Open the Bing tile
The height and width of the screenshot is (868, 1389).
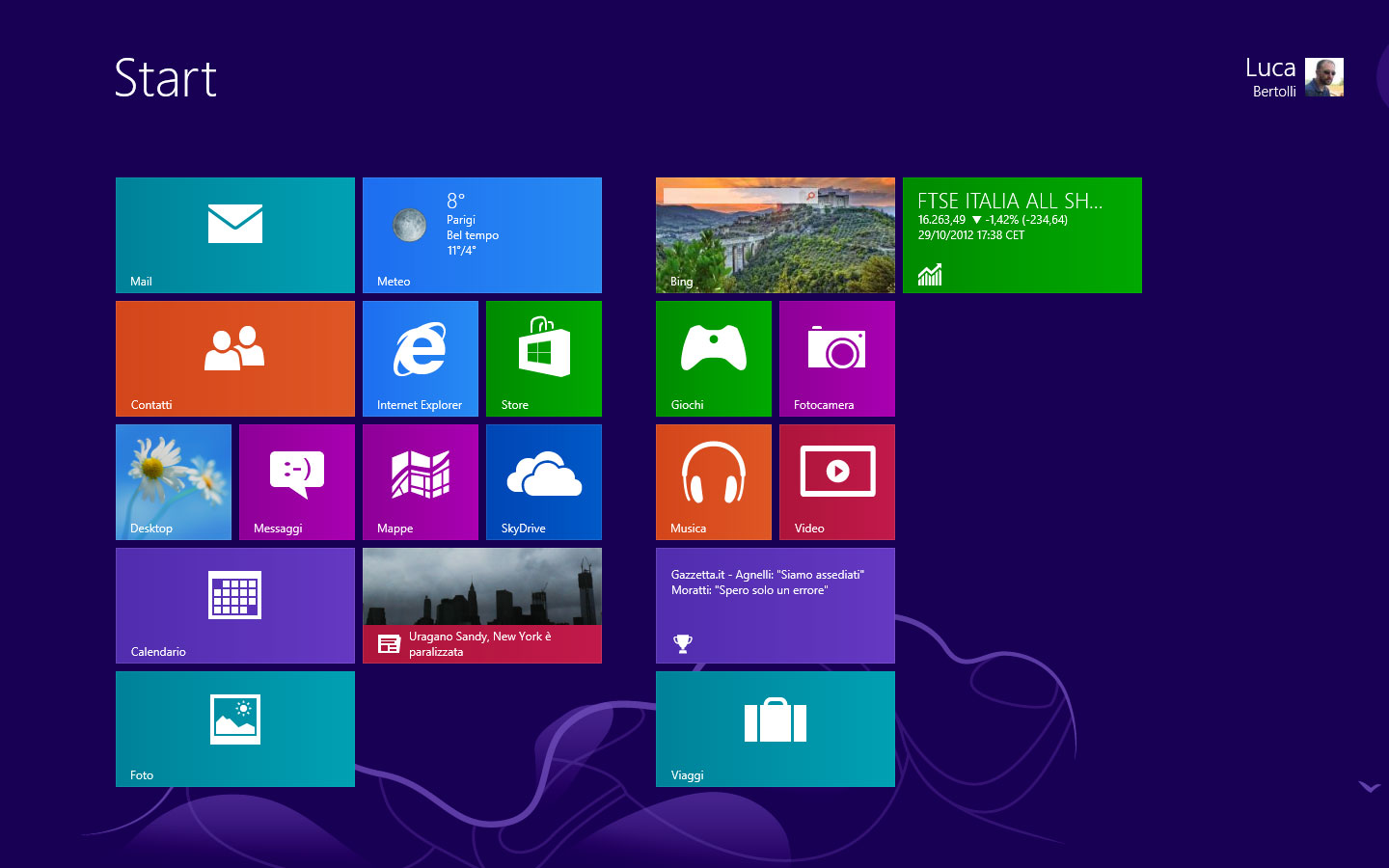(x=776, y=235)
